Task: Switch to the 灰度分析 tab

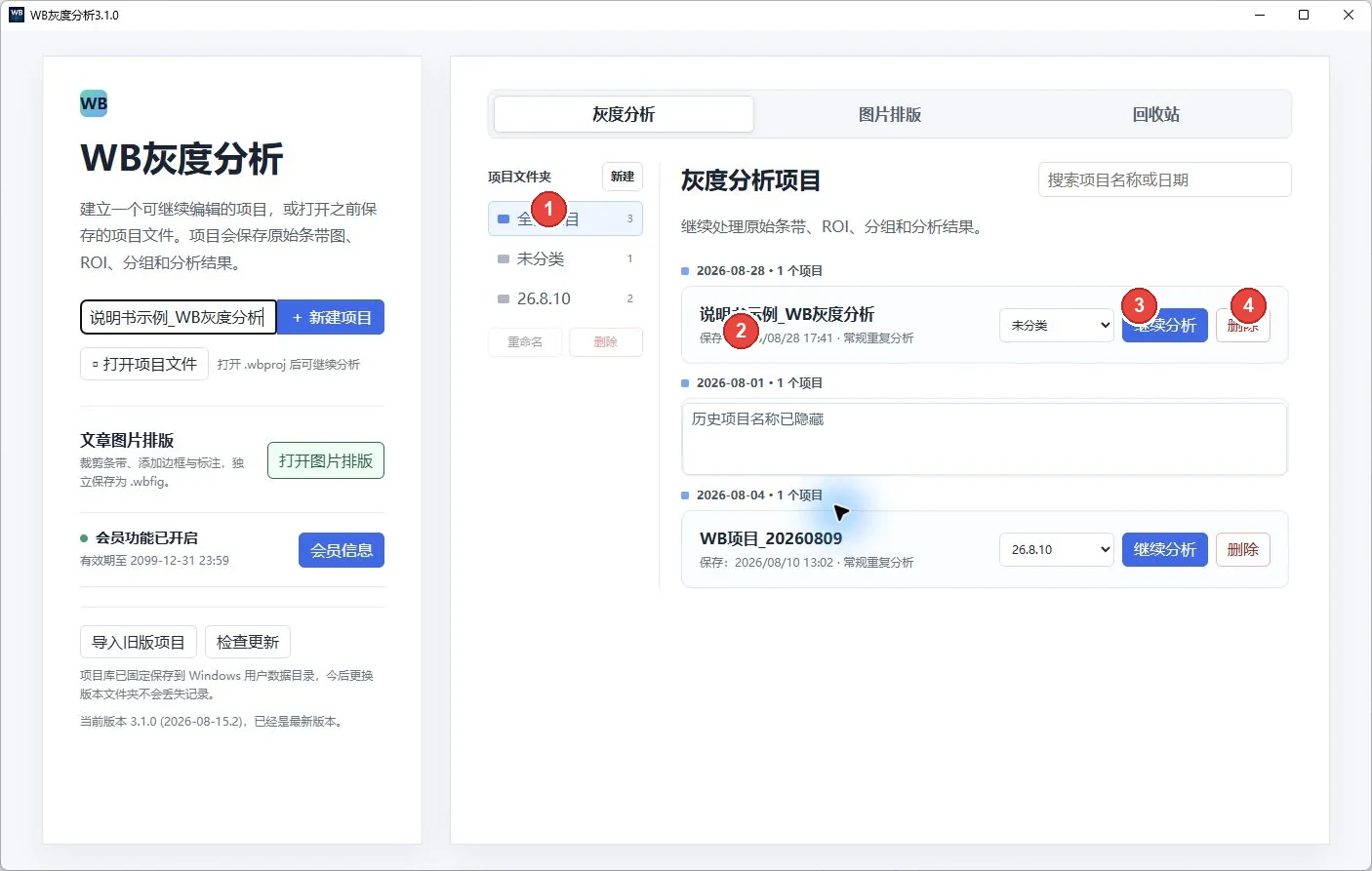Action: (624, 114)
